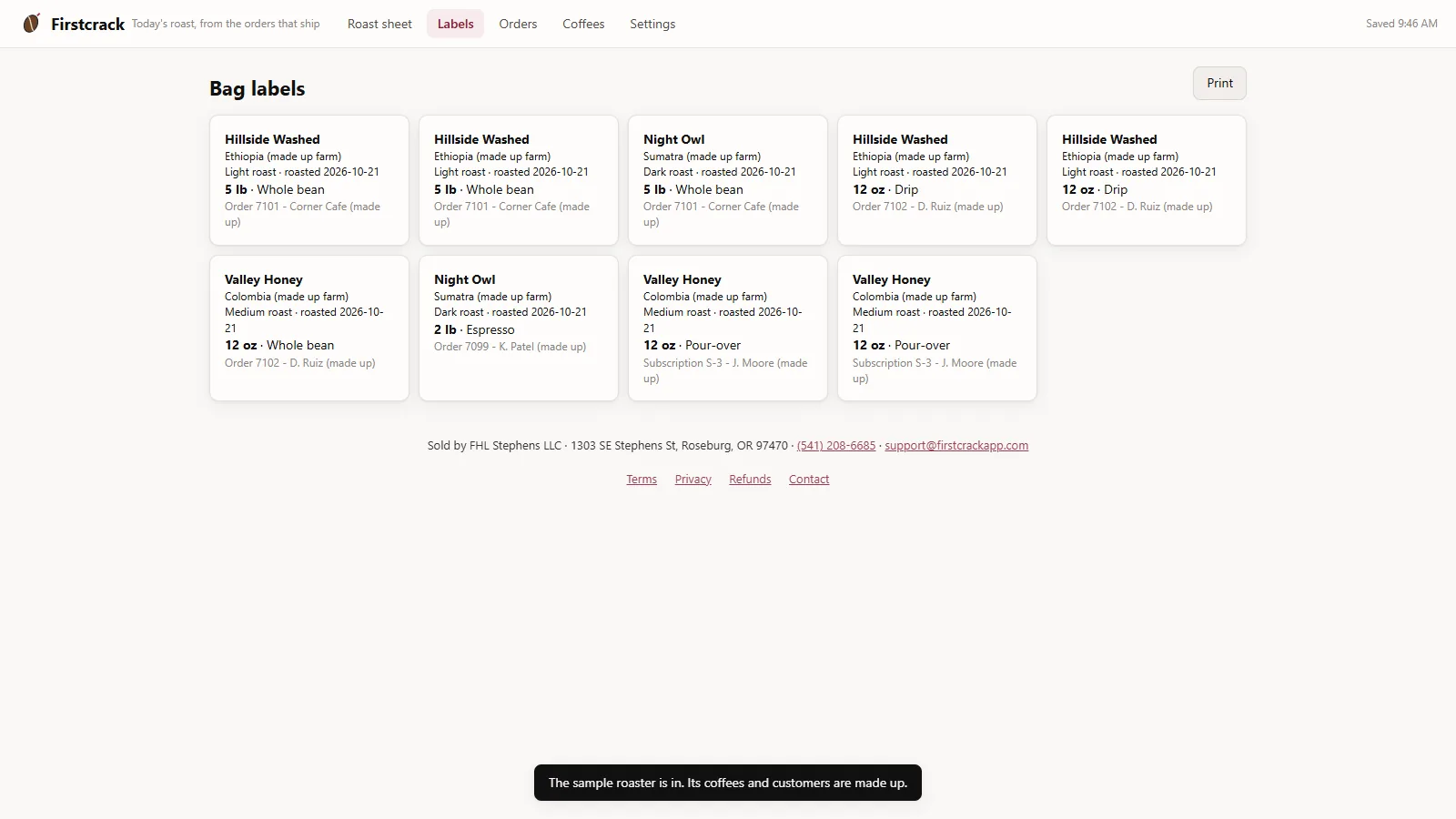
Task: Select the Valley Honey 12 oz Whole bean label
Action: point(309,328)
